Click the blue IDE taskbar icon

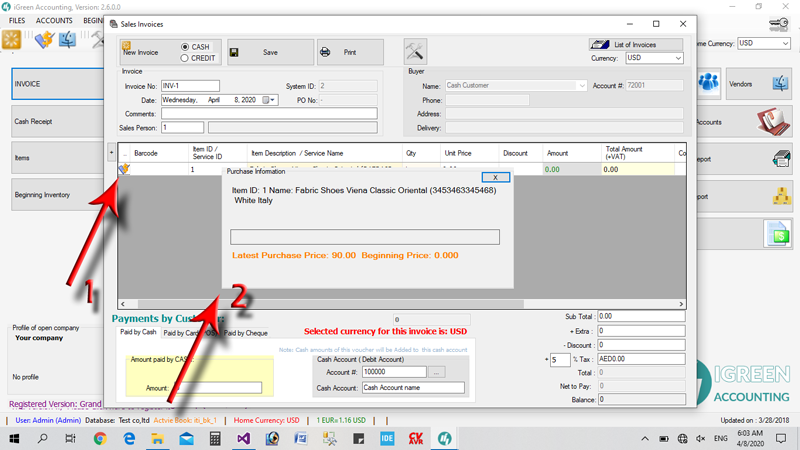387,439
